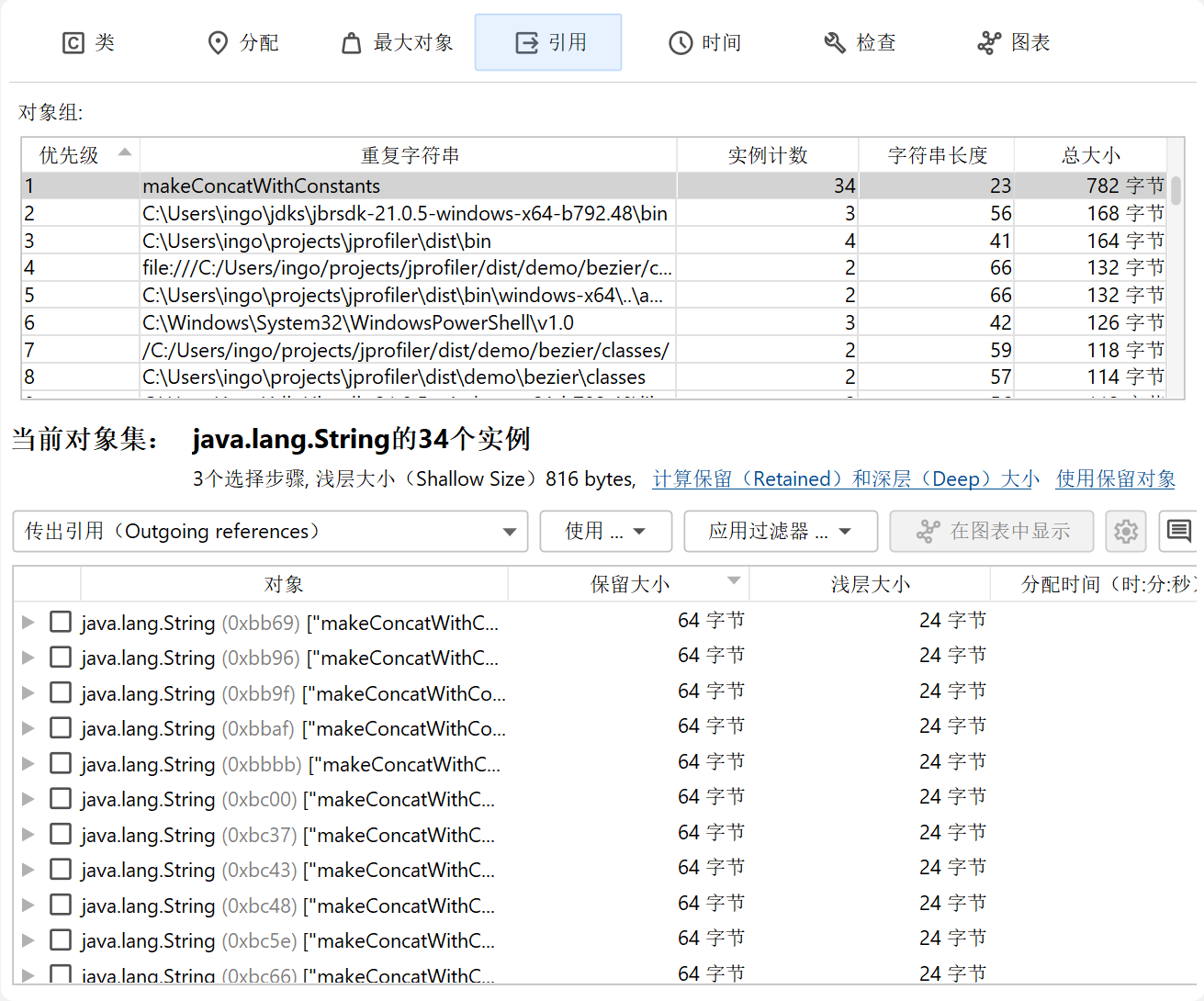Open the 应用过滤器 dropdown button
The width and height of the screenshot is (1204, 1001).
tap(780, 532)
